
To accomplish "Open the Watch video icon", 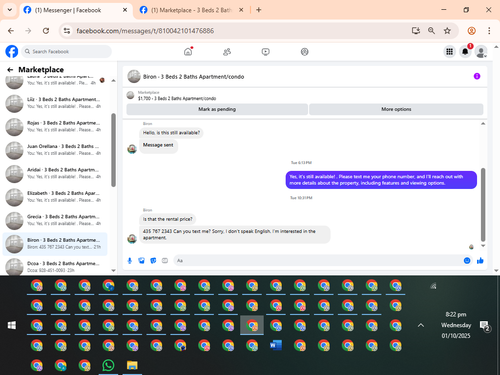I will 266,52.
